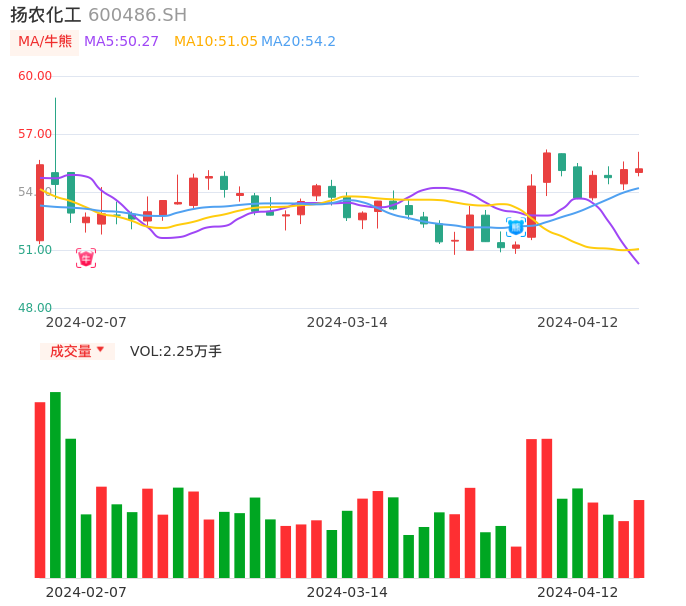Click the 48.00 price axis label
This screenshot has width=686, height=606.
tap(35, 308)
